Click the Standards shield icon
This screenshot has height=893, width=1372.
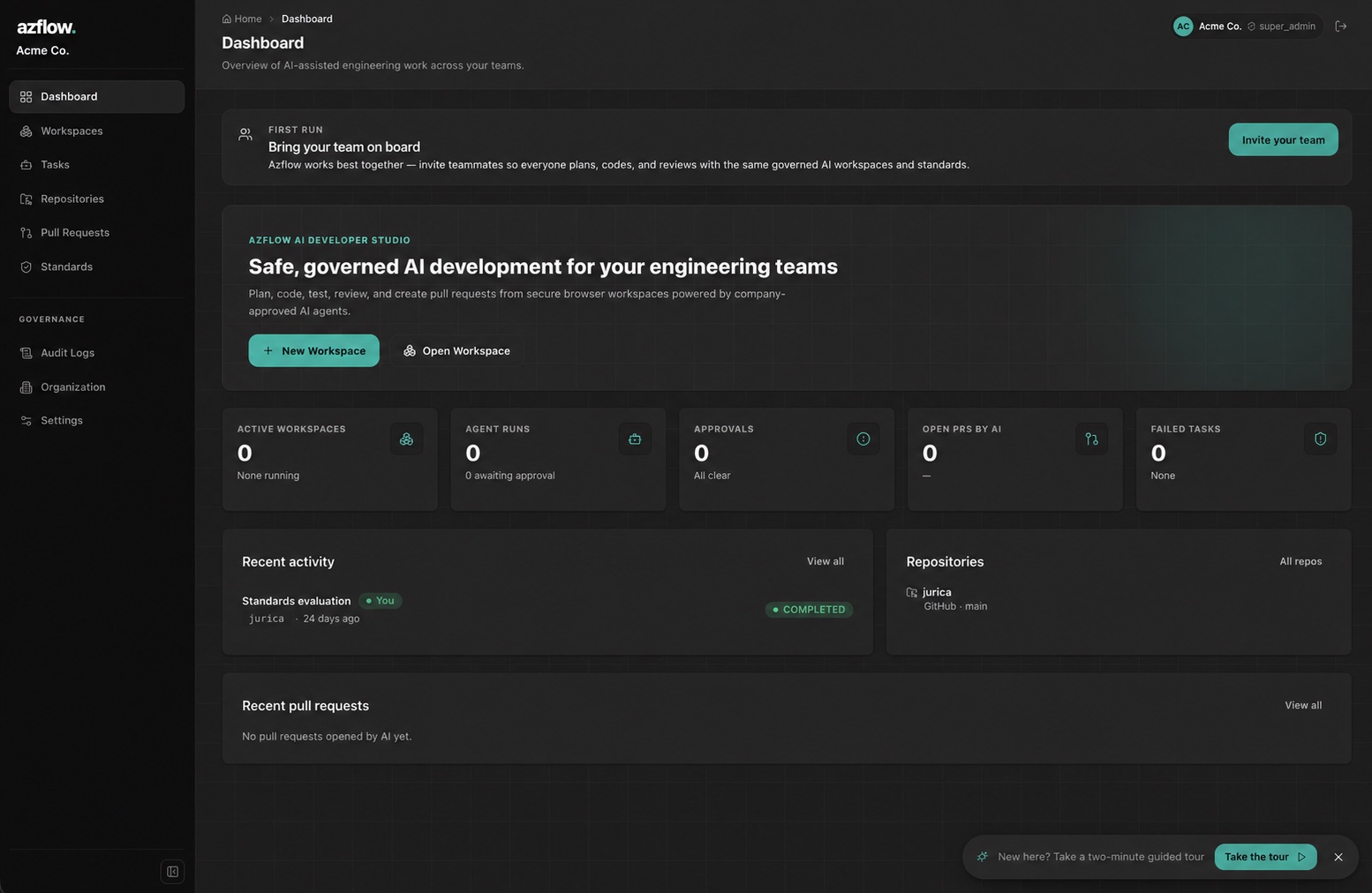(26, 267)
